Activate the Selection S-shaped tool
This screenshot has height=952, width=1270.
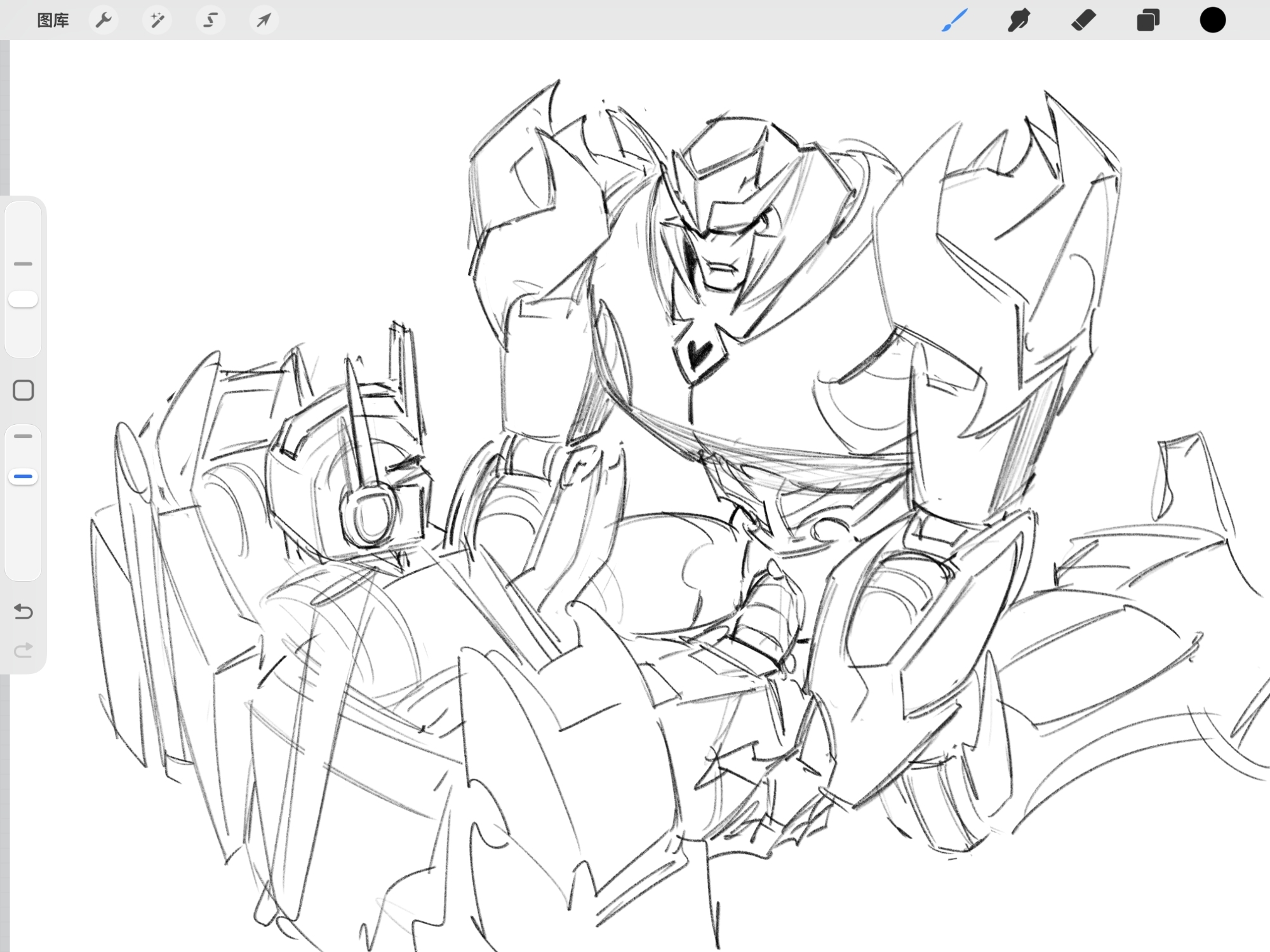pyautogui.click(x=210, y=20)
